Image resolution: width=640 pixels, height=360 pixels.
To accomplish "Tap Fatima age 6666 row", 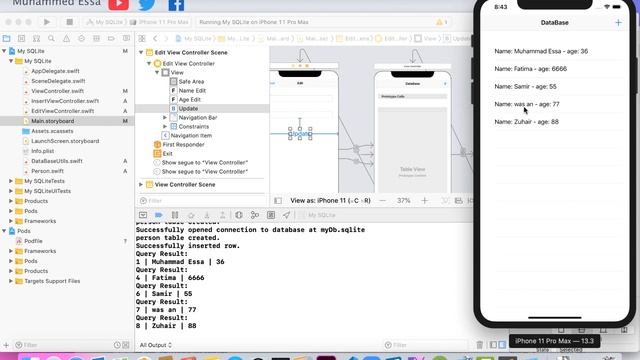I will (x=555, y=69).
